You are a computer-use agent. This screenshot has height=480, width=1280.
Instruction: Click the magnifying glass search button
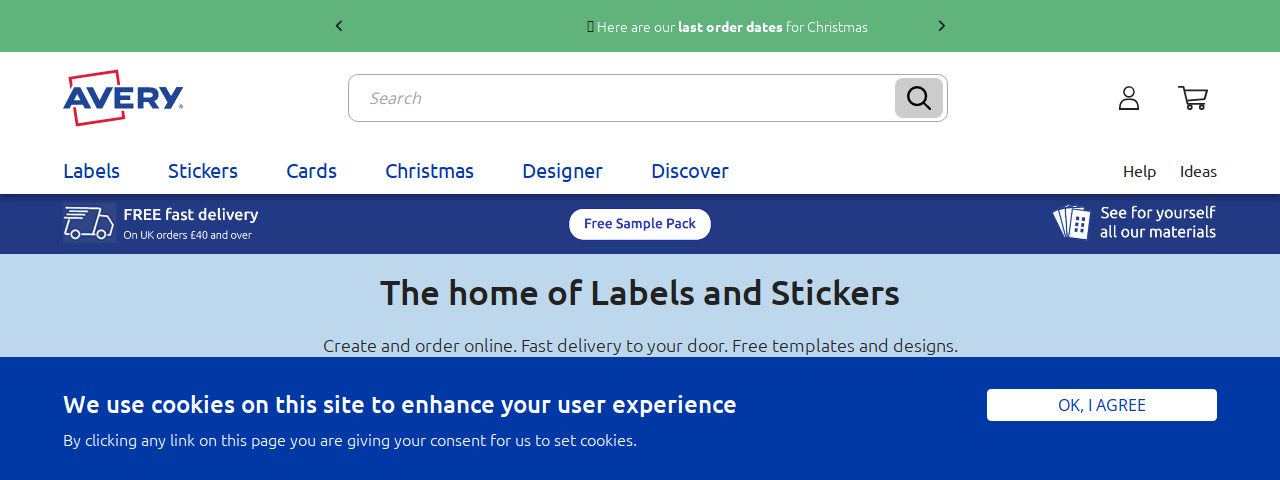919,98
